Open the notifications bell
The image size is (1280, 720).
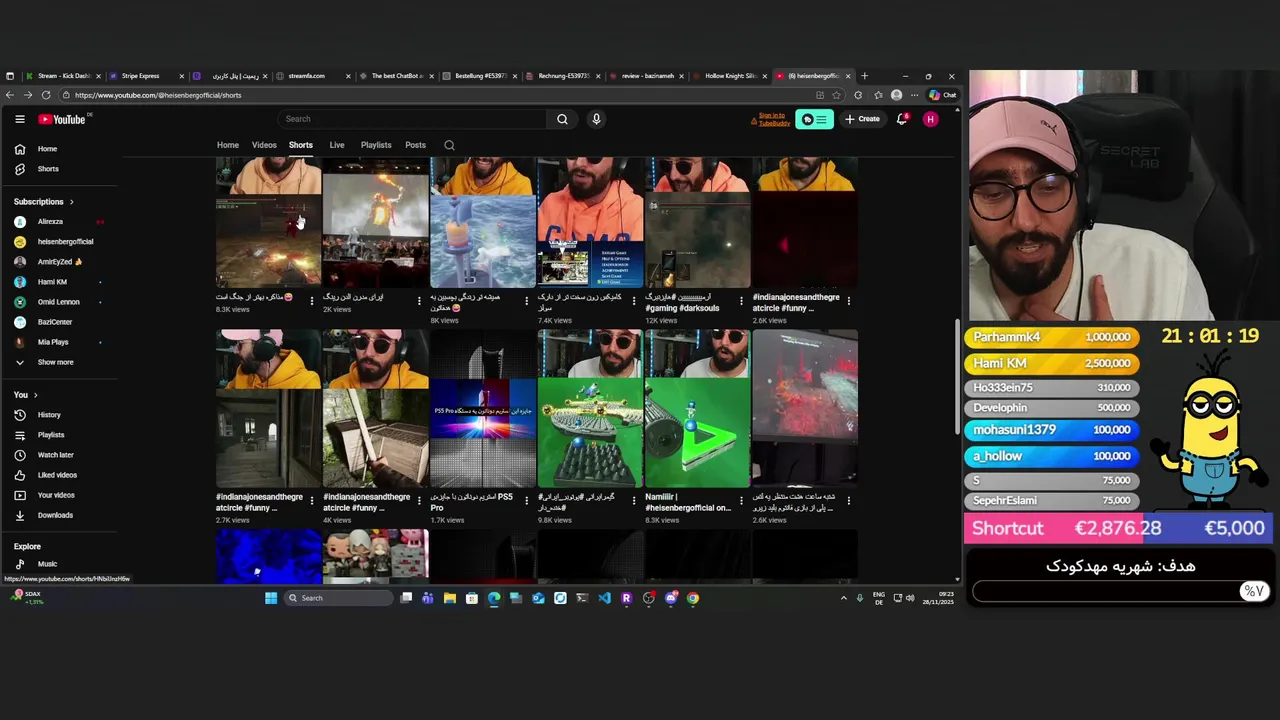pyautogui.click(x=902, y=119)
